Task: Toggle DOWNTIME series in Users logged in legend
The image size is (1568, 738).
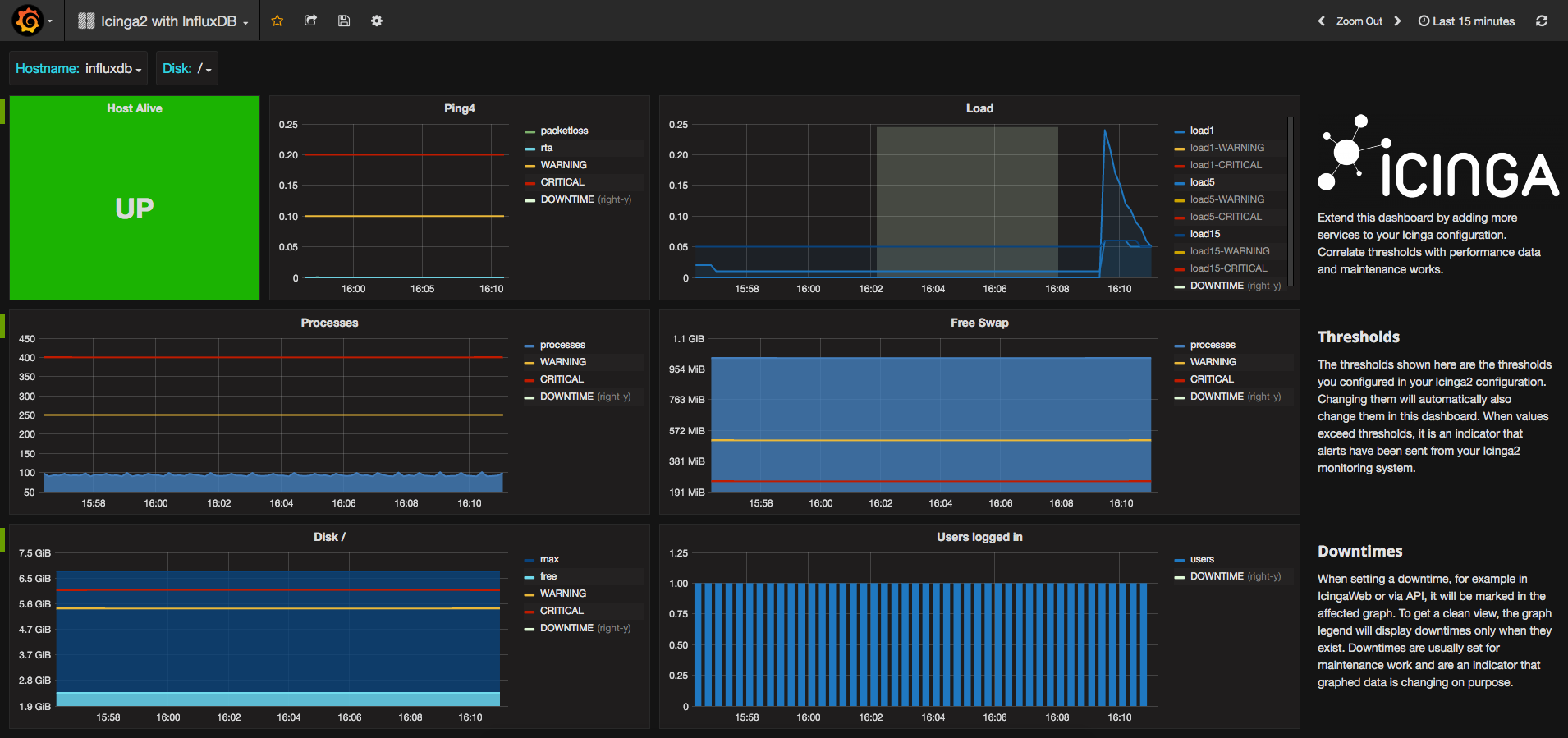Action: 1217,576
